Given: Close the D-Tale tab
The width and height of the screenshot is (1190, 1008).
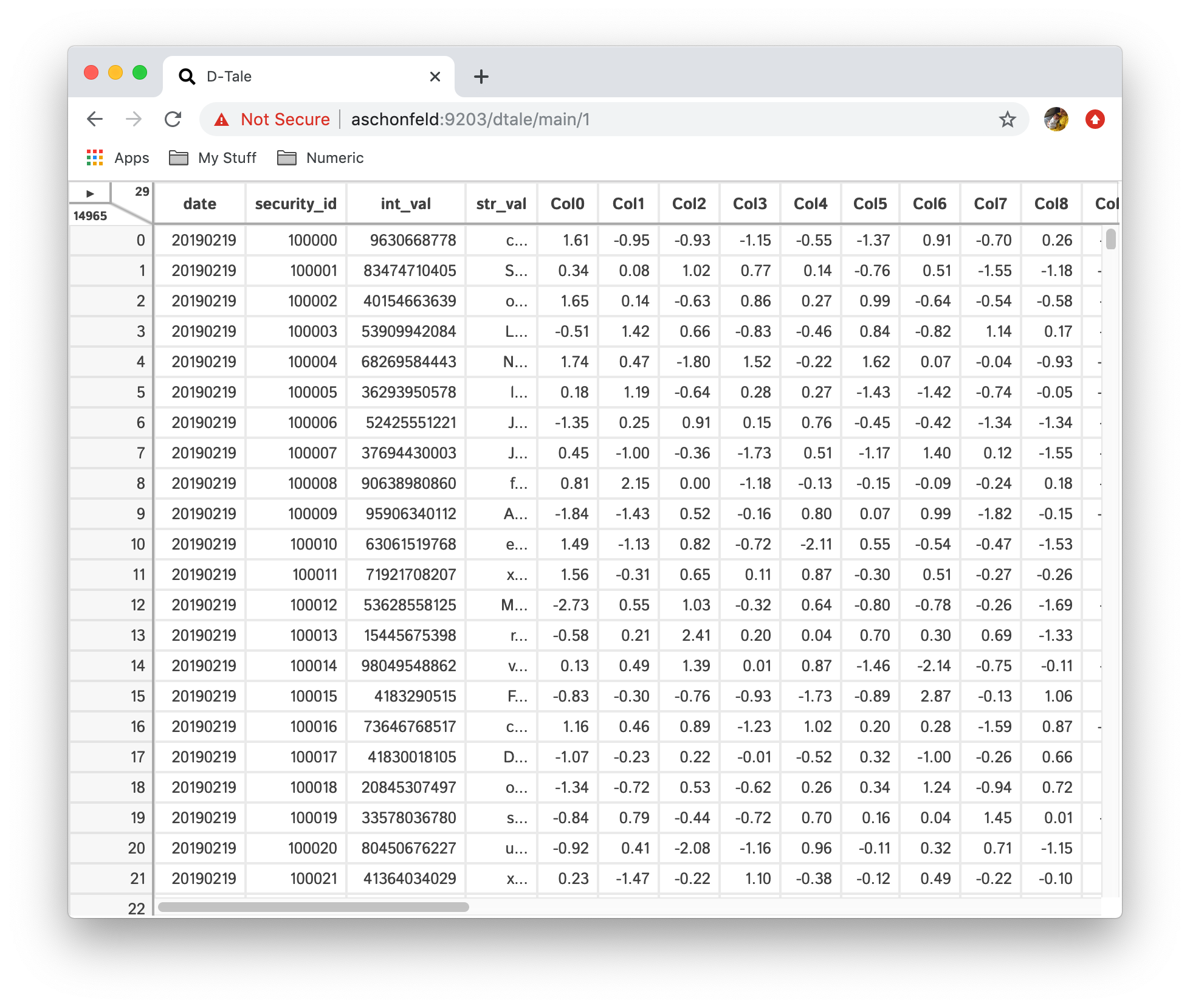Looking at the screenshot, I should point(435,77).
